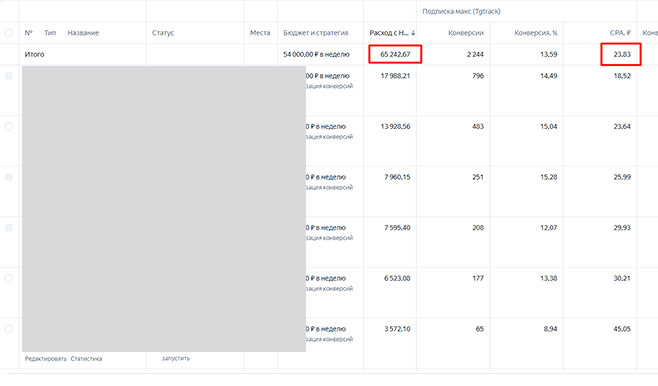Click the total budget 54 000,00 ₽ в неделю
658x386 pixels.
[316, 55]
